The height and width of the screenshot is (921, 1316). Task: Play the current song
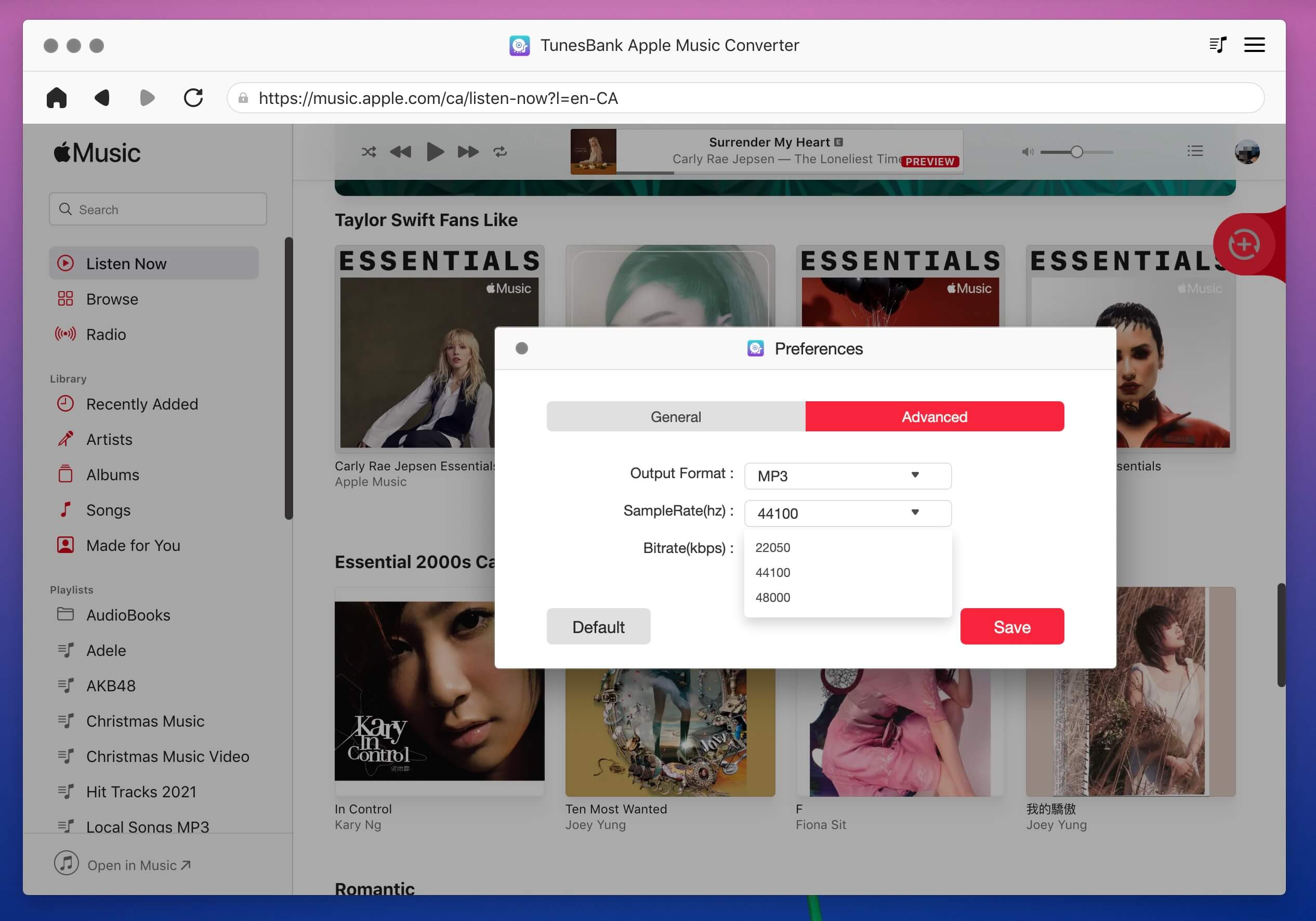click(435, 152)
